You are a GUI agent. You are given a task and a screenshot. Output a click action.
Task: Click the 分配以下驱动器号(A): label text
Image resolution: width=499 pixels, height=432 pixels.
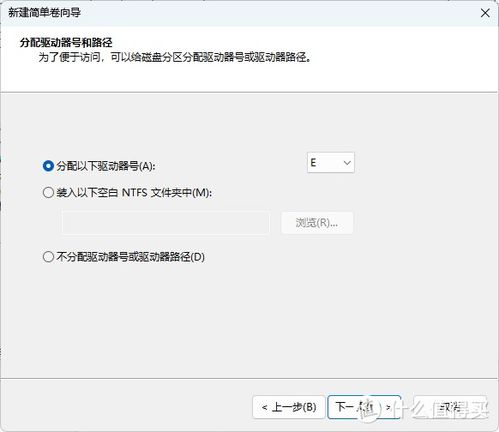[106, 166]
